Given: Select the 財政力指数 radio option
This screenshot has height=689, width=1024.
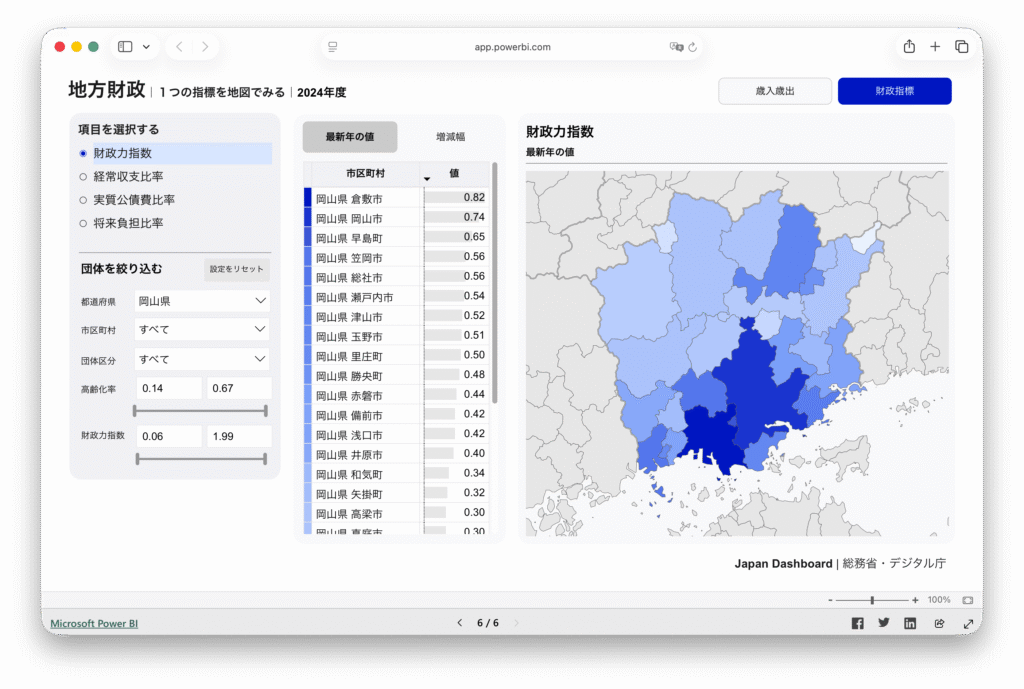Looking at the screenshot, I should (83, 153).
